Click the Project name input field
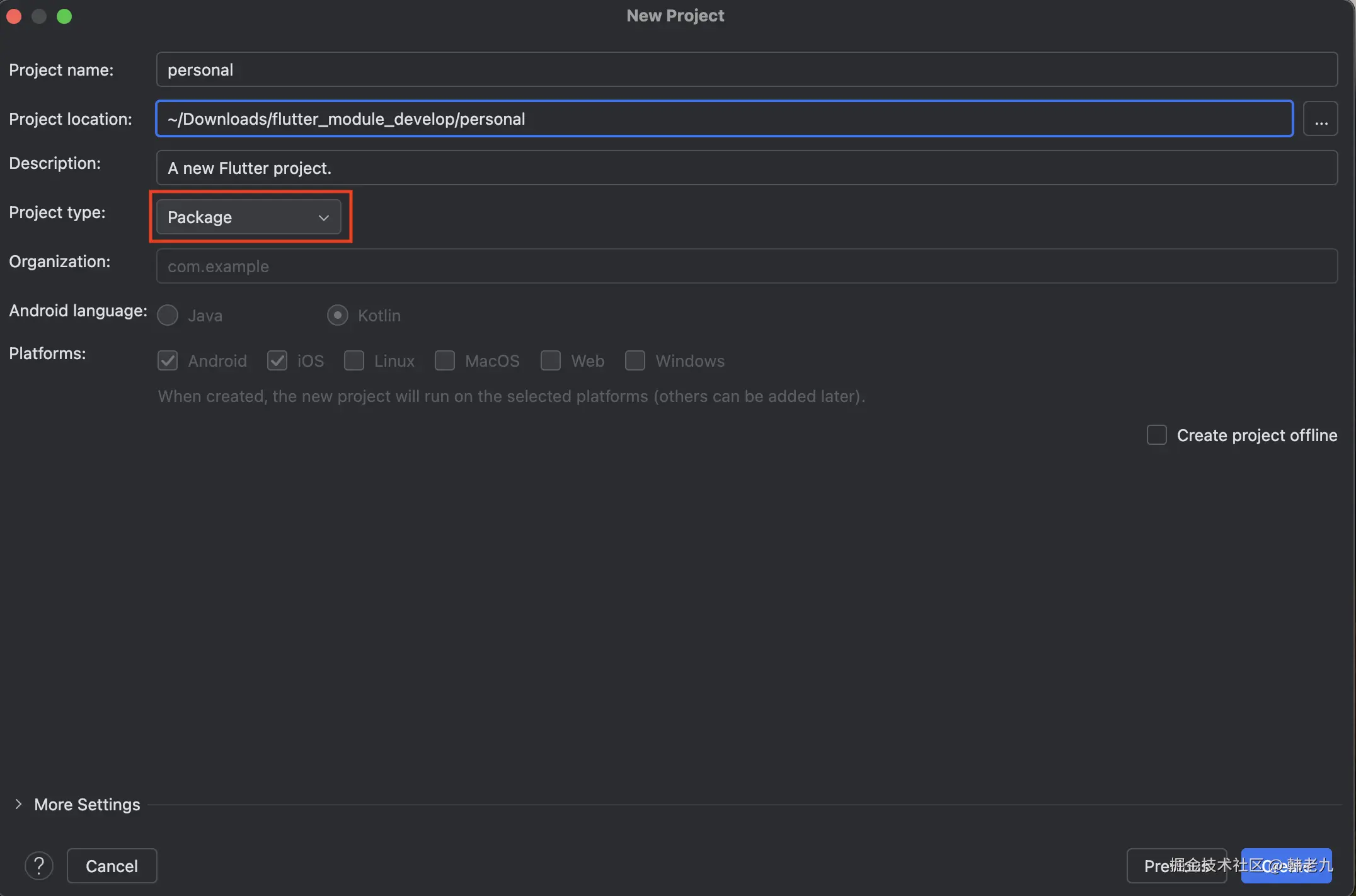The height and width of the screenshot is (896, 1356). [x=746, y=69]
